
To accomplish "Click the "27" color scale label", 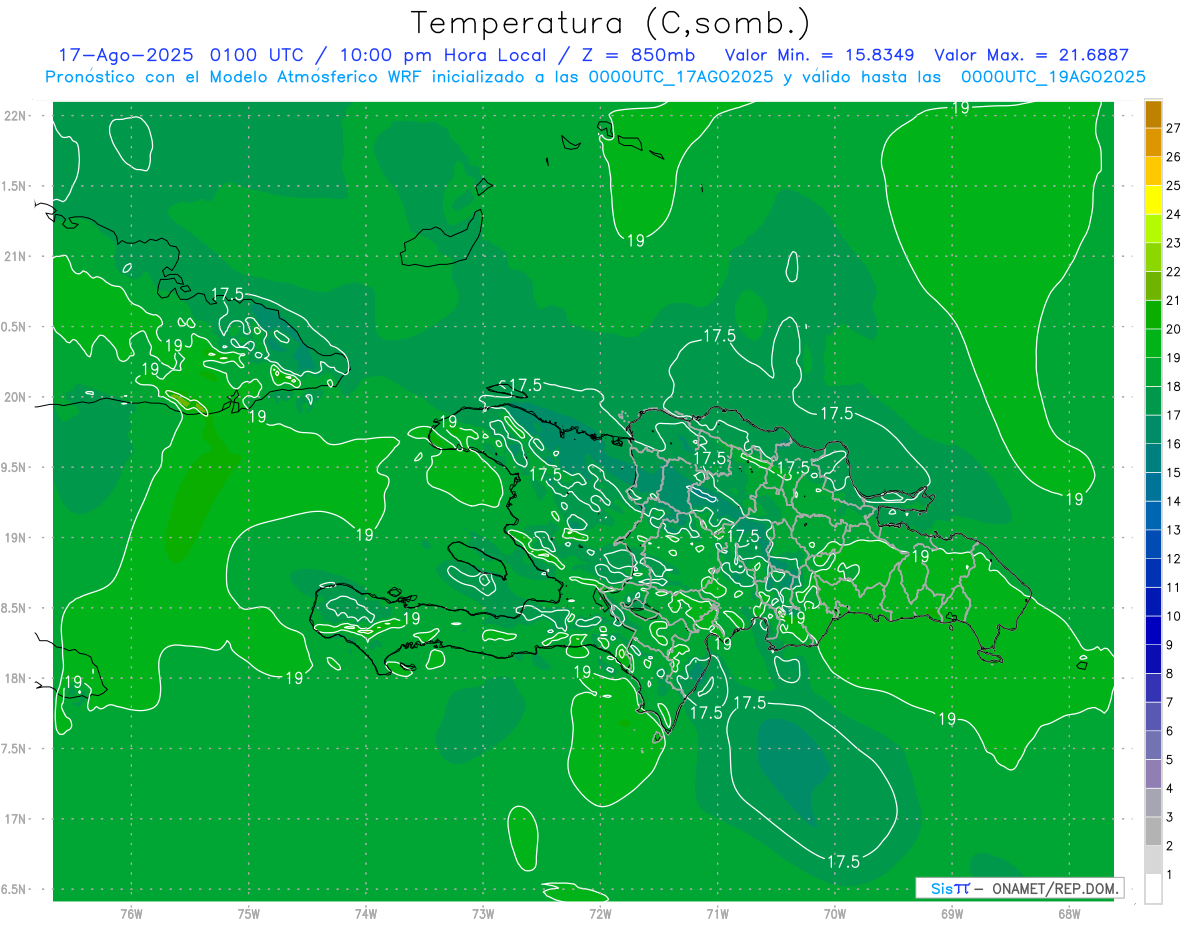I will click(1174, 128).
